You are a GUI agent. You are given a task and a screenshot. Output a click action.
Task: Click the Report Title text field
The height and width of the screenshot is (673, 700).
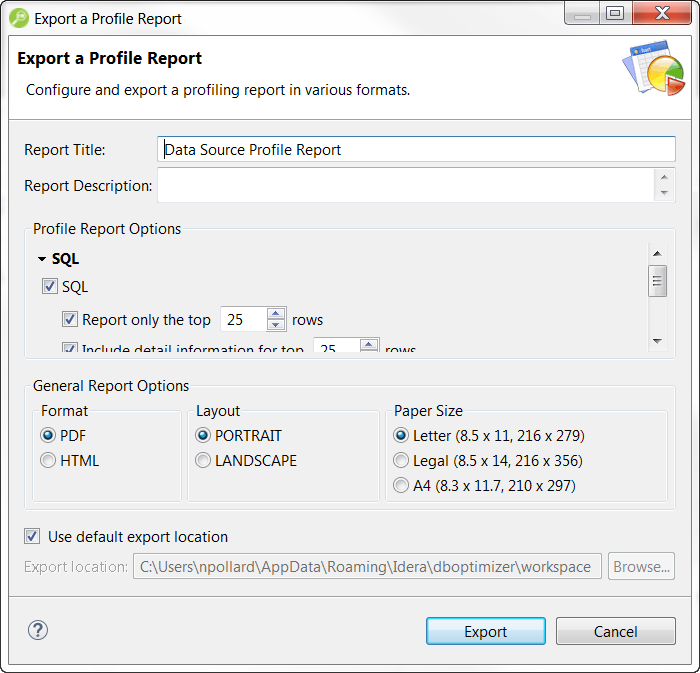coord(416,149)
